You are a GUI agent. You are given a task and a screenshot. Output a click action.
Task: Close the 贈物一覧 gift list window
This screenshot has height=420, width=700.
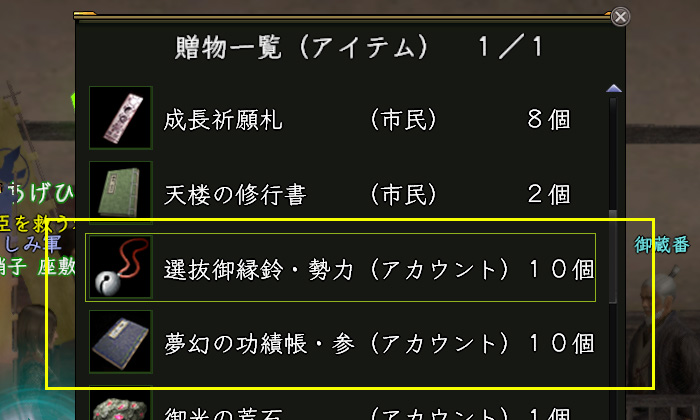coord(620,17)
